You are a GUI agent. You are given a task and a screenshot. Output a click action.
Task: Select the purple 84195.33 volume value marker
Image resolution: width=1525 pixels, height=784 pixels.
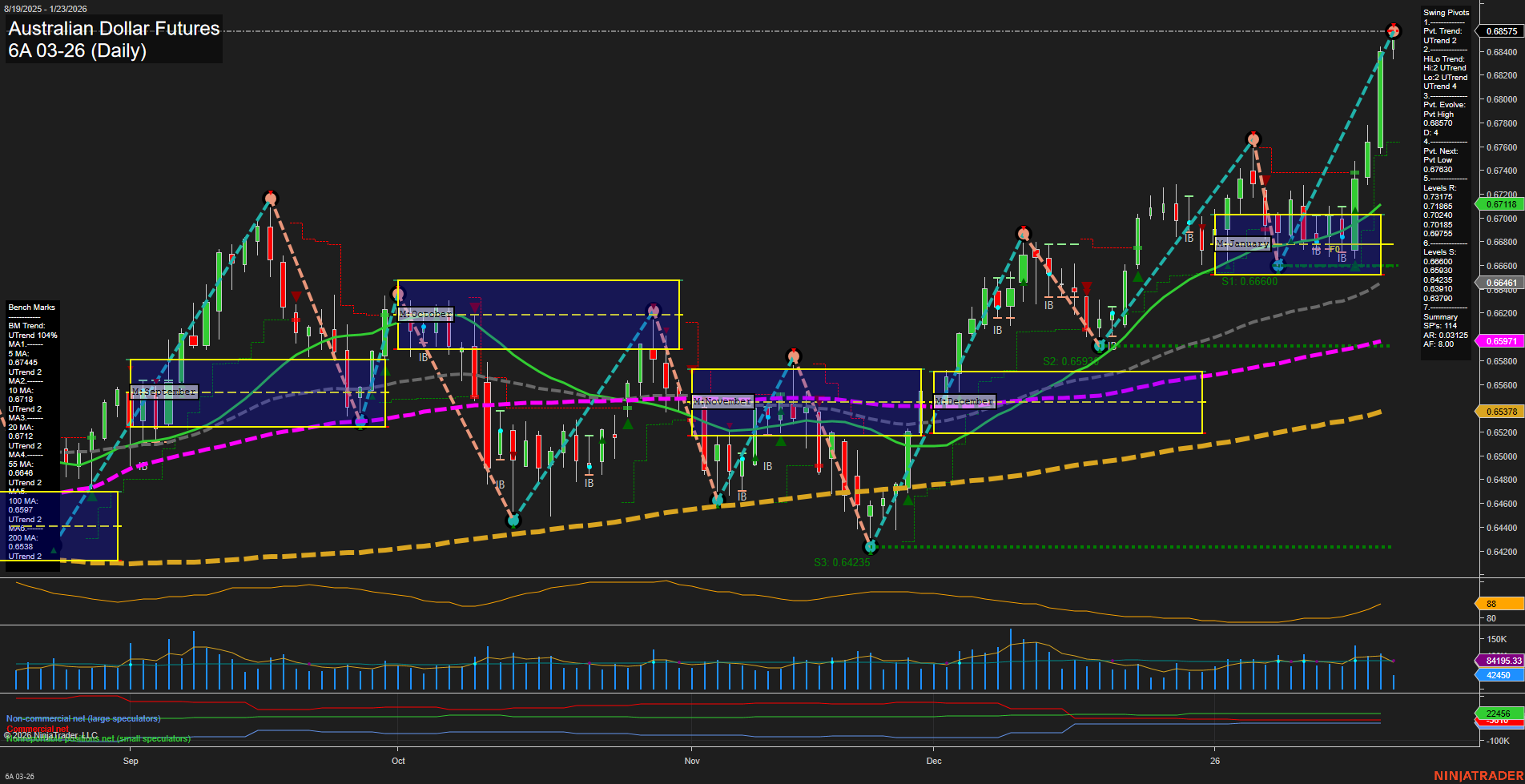(1503, 661)
